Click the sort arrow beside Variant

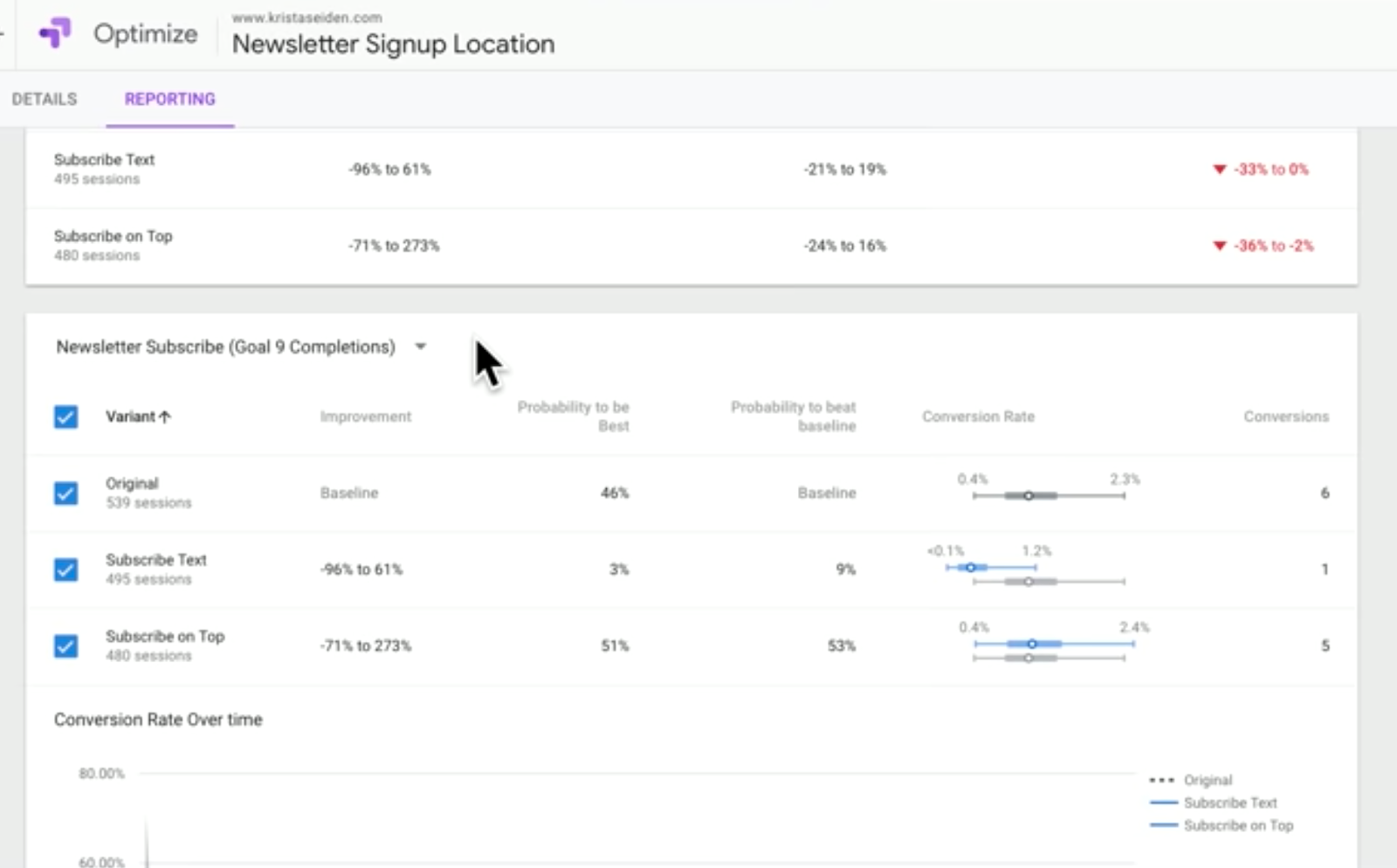[x=165, y=417]
